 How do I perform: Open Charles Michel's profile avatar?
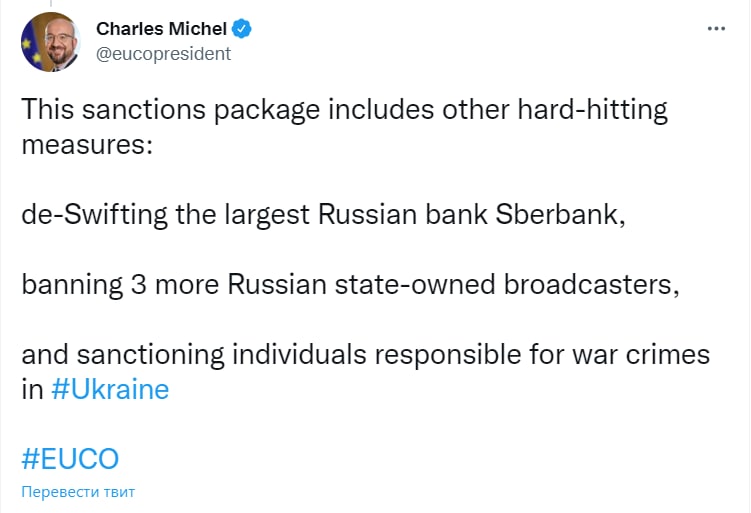[50, 41]
